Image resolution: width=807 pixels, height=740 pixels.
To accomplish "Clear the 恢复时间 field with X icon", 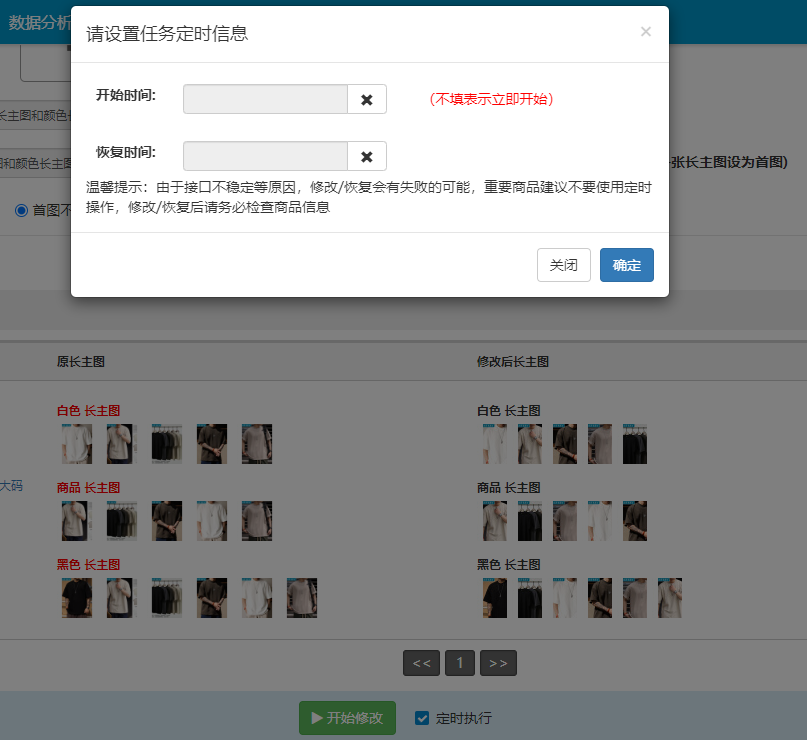I will (366, 157).
